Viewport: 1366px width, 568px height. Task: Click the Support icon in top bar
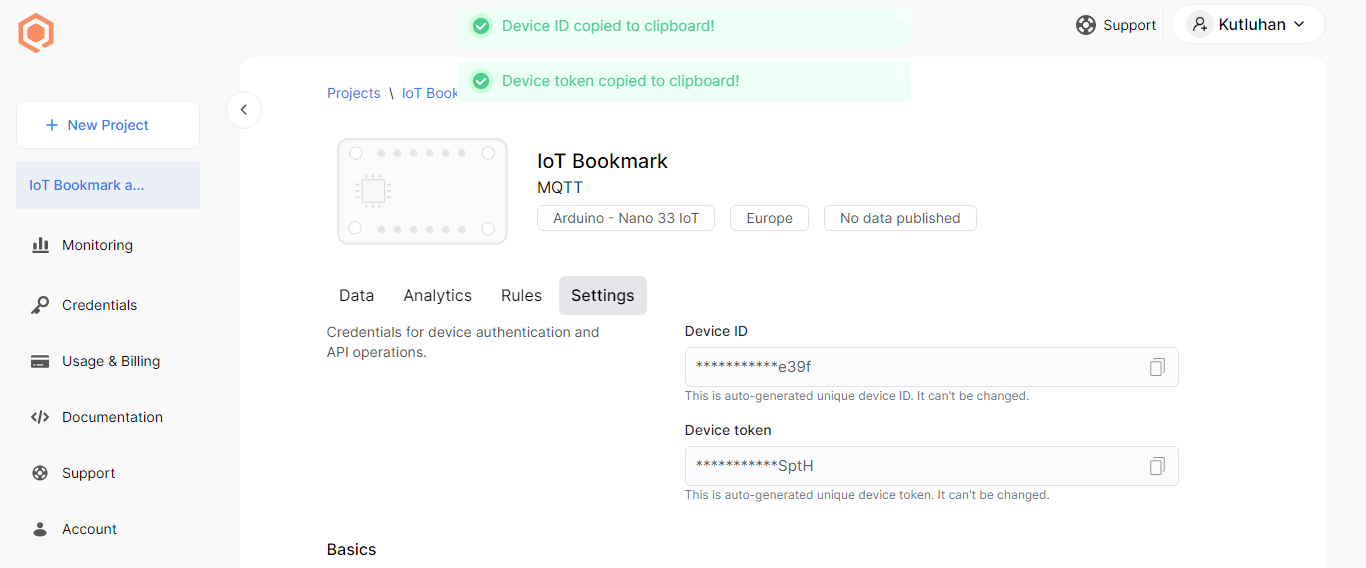pos(1086,25)
